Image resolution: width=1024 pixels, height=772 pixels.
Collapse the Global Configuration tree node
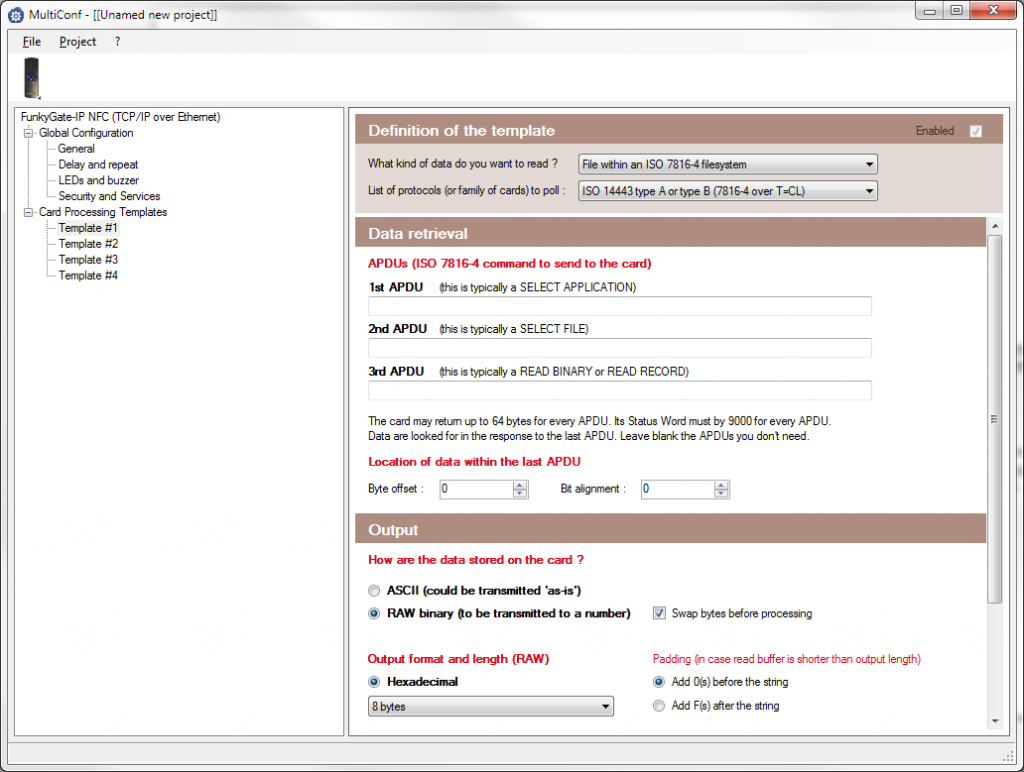pos(29,133)
